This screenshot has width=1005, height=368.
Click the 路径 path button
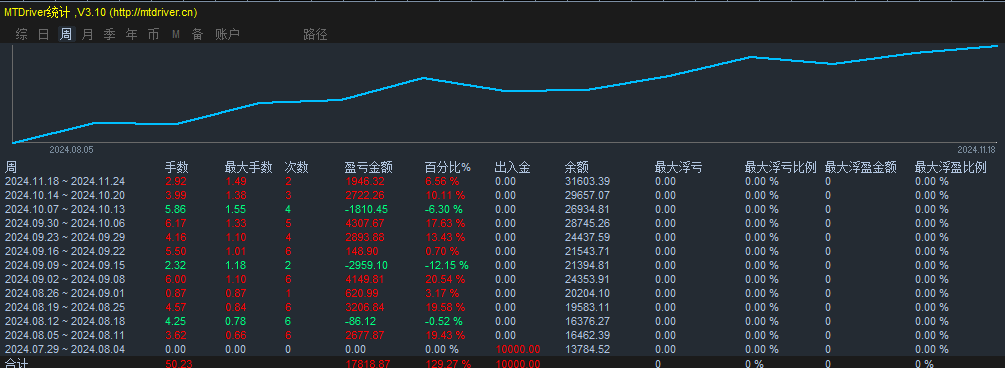click(315, 35)
